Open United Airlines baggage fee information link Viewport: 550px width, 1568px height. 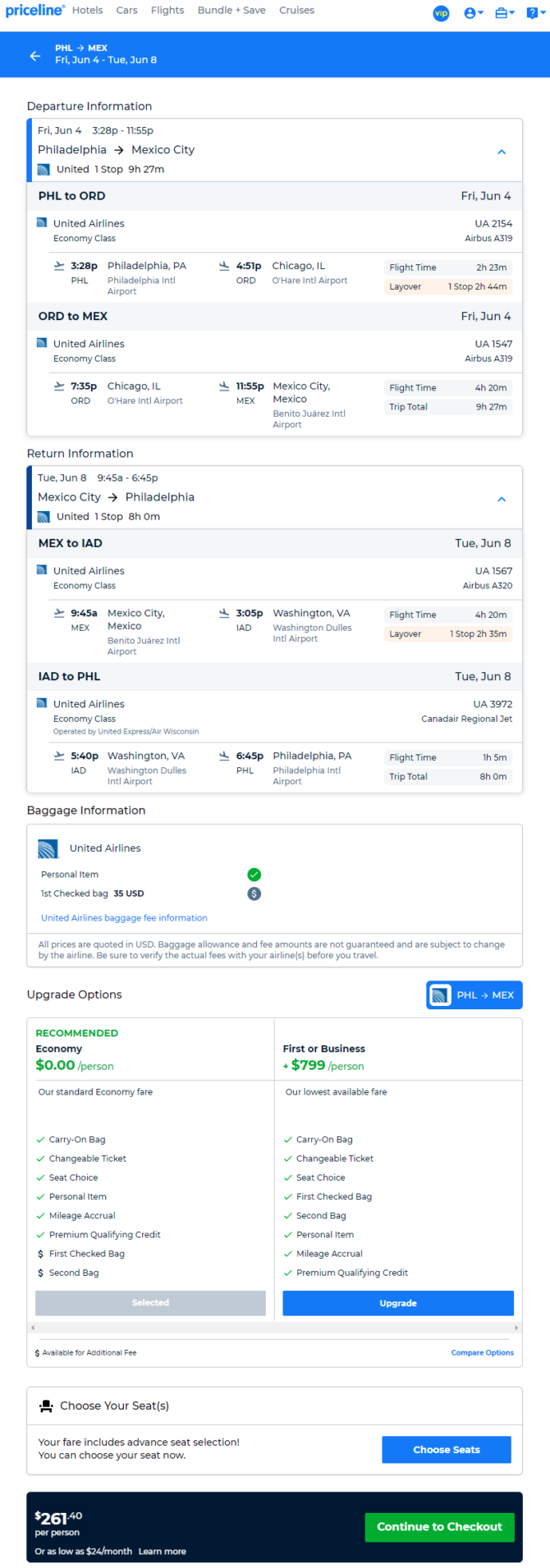[124, 918]
